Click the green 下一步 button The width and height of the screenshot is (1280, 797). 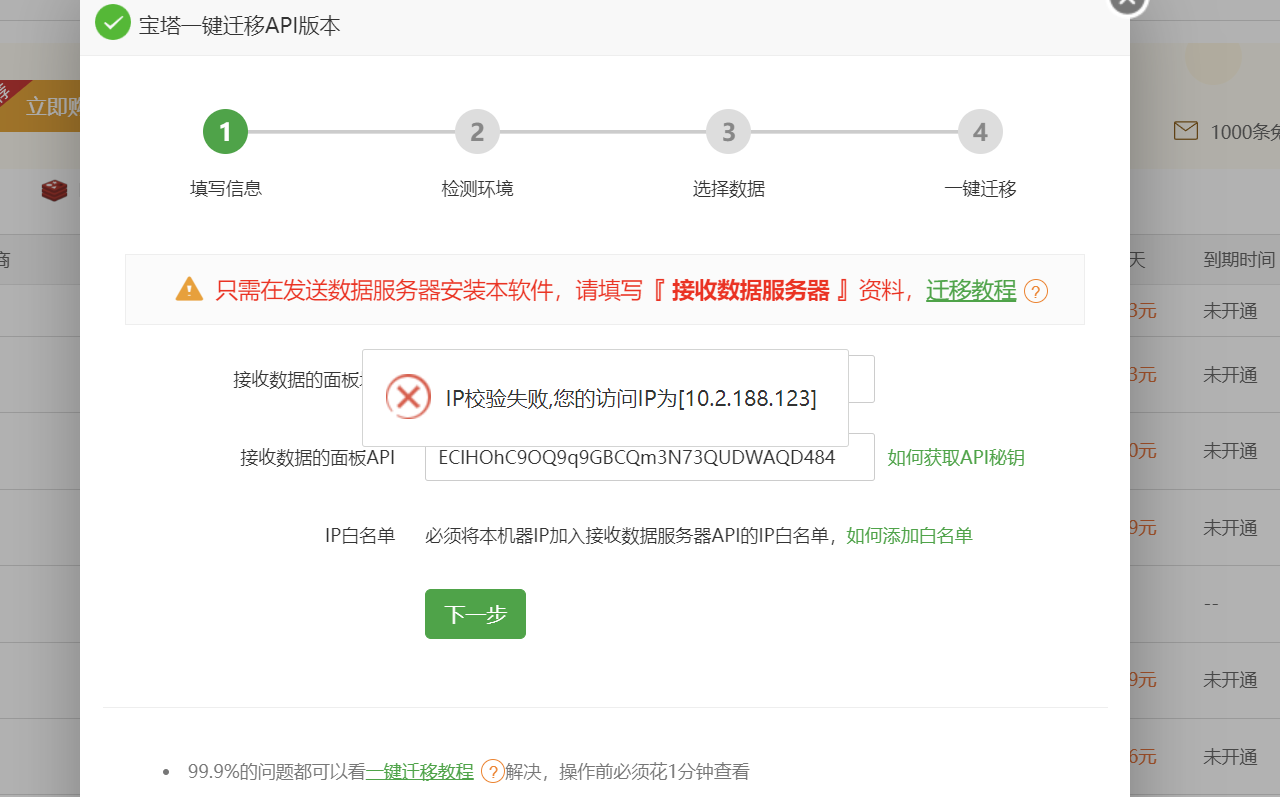click(x=475, y=614)
